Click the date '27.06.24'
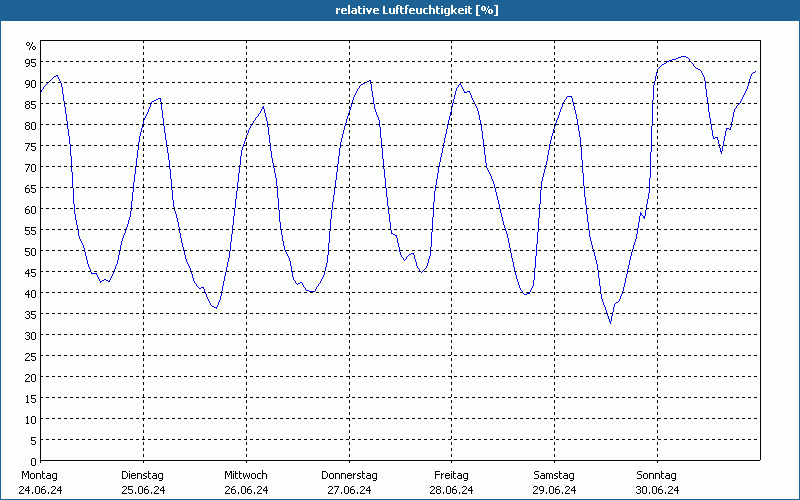The width and height of the screenshot is (800, 500). tap(349, 490)
